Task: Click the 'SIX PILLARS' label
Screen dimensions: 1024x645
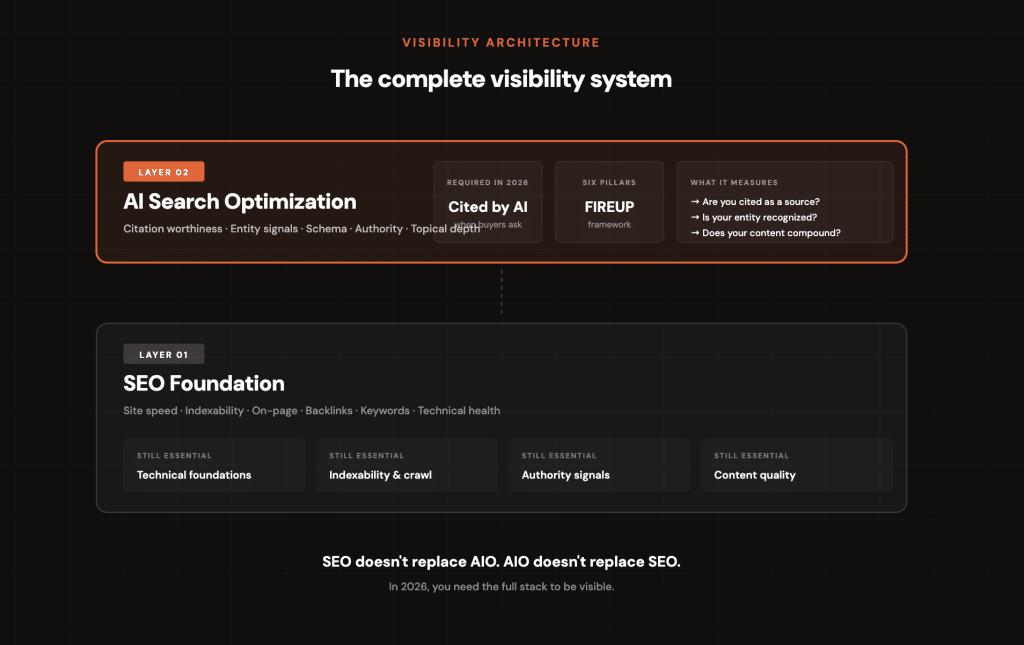Action: tap(609, 183)
